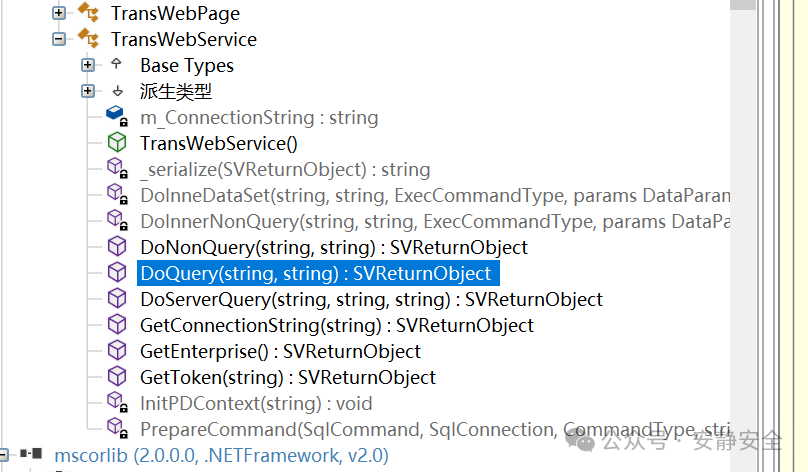Click the GetToken method cube icon
Screen dimensions: 808x472
(x=117, y=376)
